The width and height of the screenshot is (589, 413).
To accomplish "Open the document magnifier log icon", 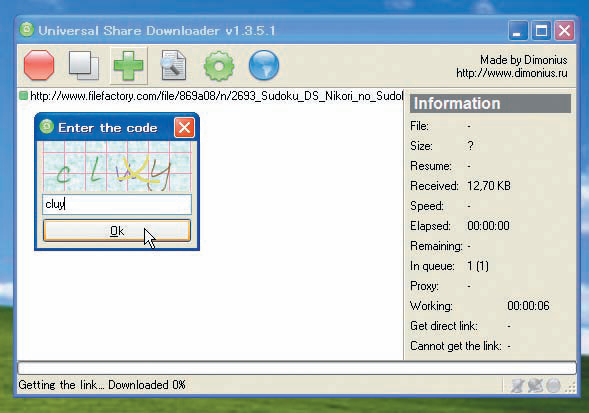I will [x=173, y=65].
